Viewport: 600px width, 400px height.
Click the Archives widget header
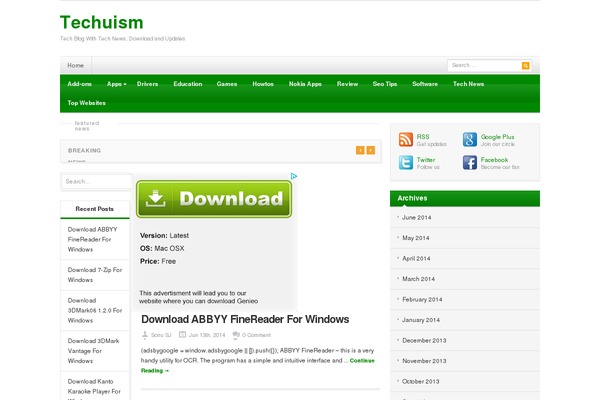point(465,198)
